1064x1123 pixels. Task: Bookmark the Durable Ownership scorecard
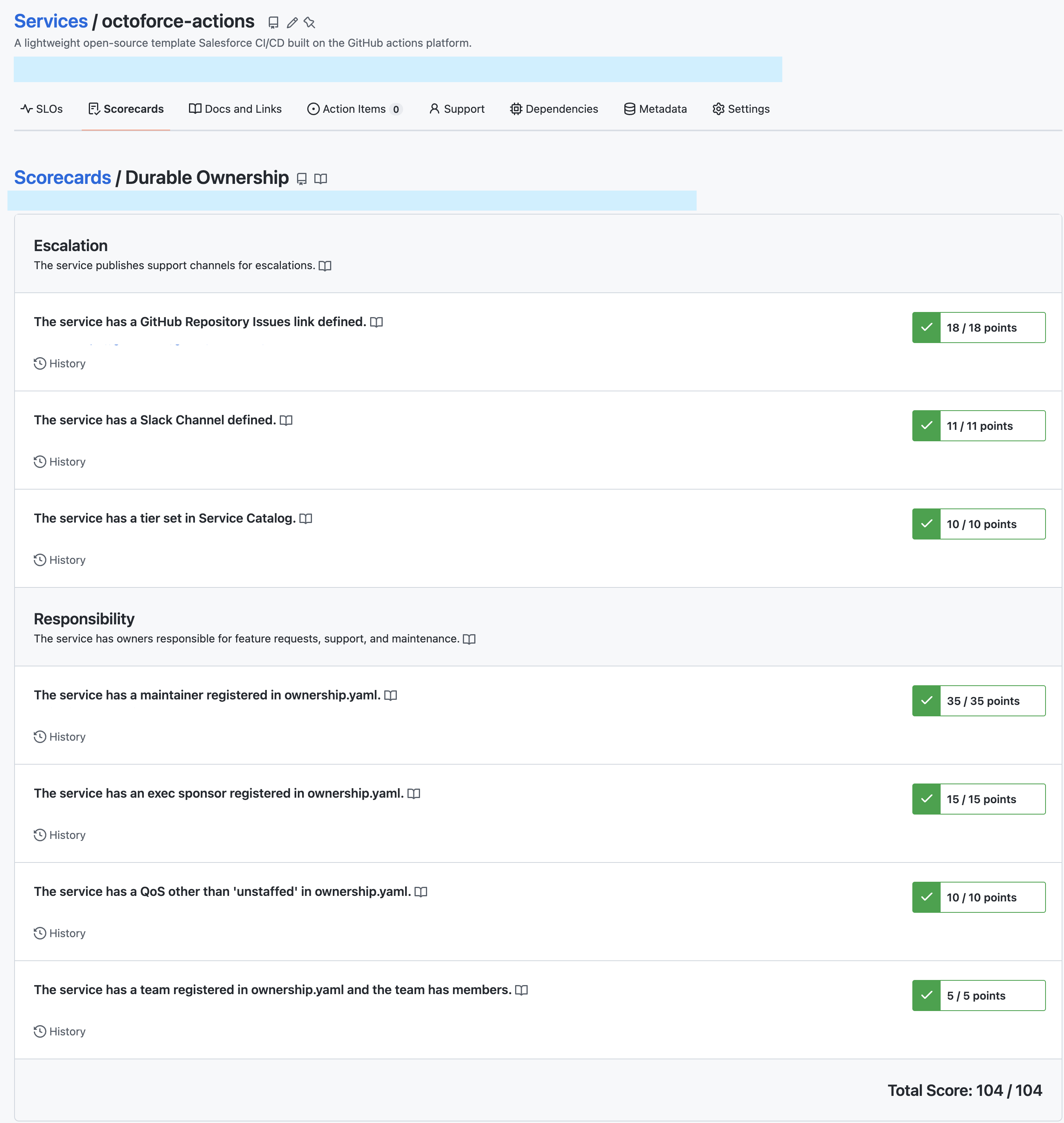(x=302, y=179)
